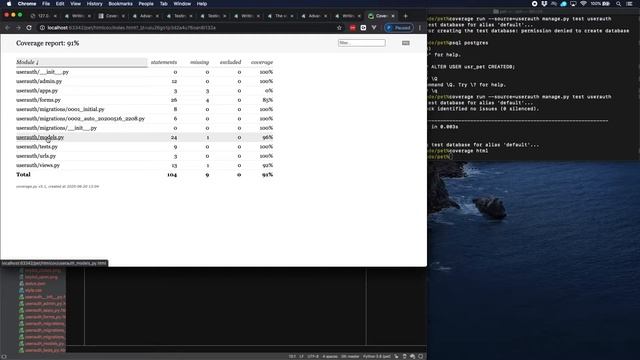Sort table by statements column
Image resolution: width=640 pixels, height=360 pixels.
(x=164, y=62)
